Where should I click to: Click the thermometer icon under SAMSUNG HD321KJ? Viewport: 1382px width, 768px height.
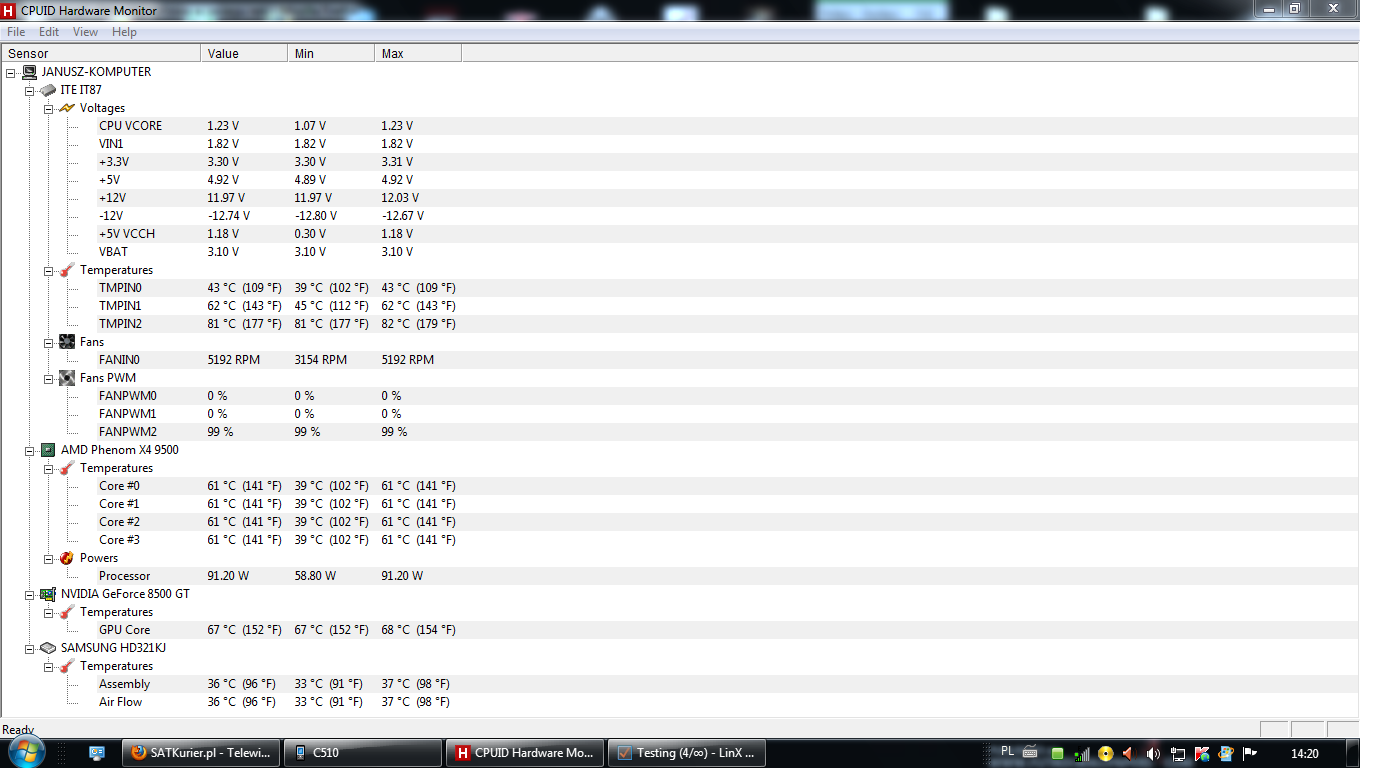tap(67, 666)
